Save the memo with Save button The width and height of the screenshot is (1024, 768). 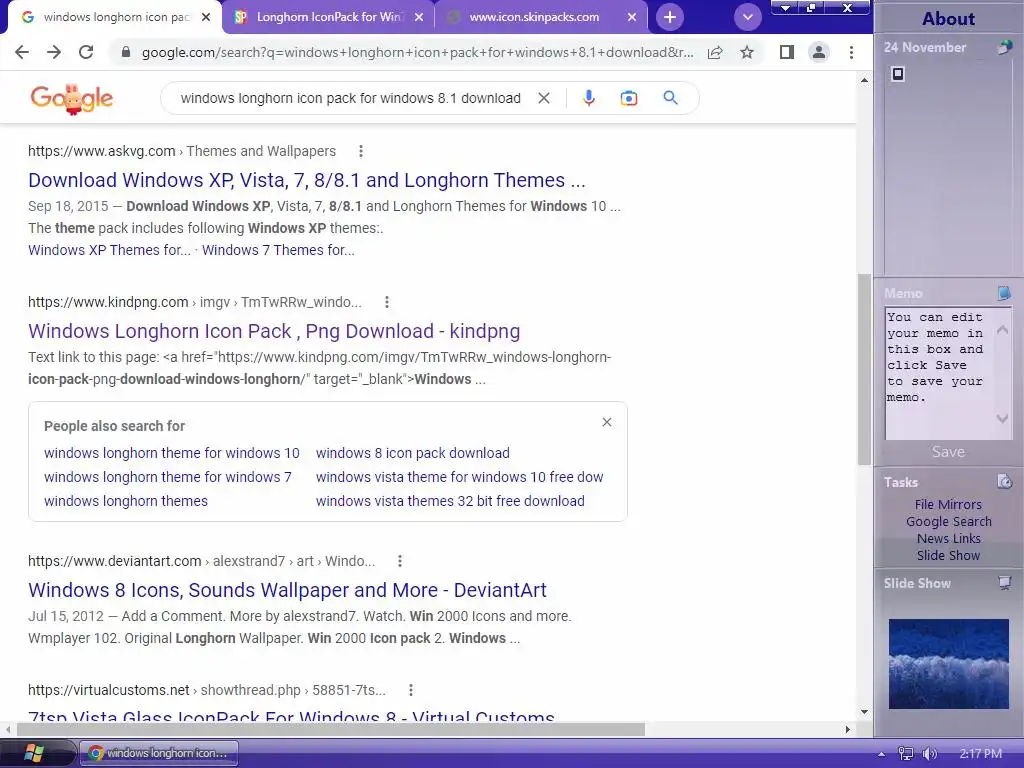point(948,452)
